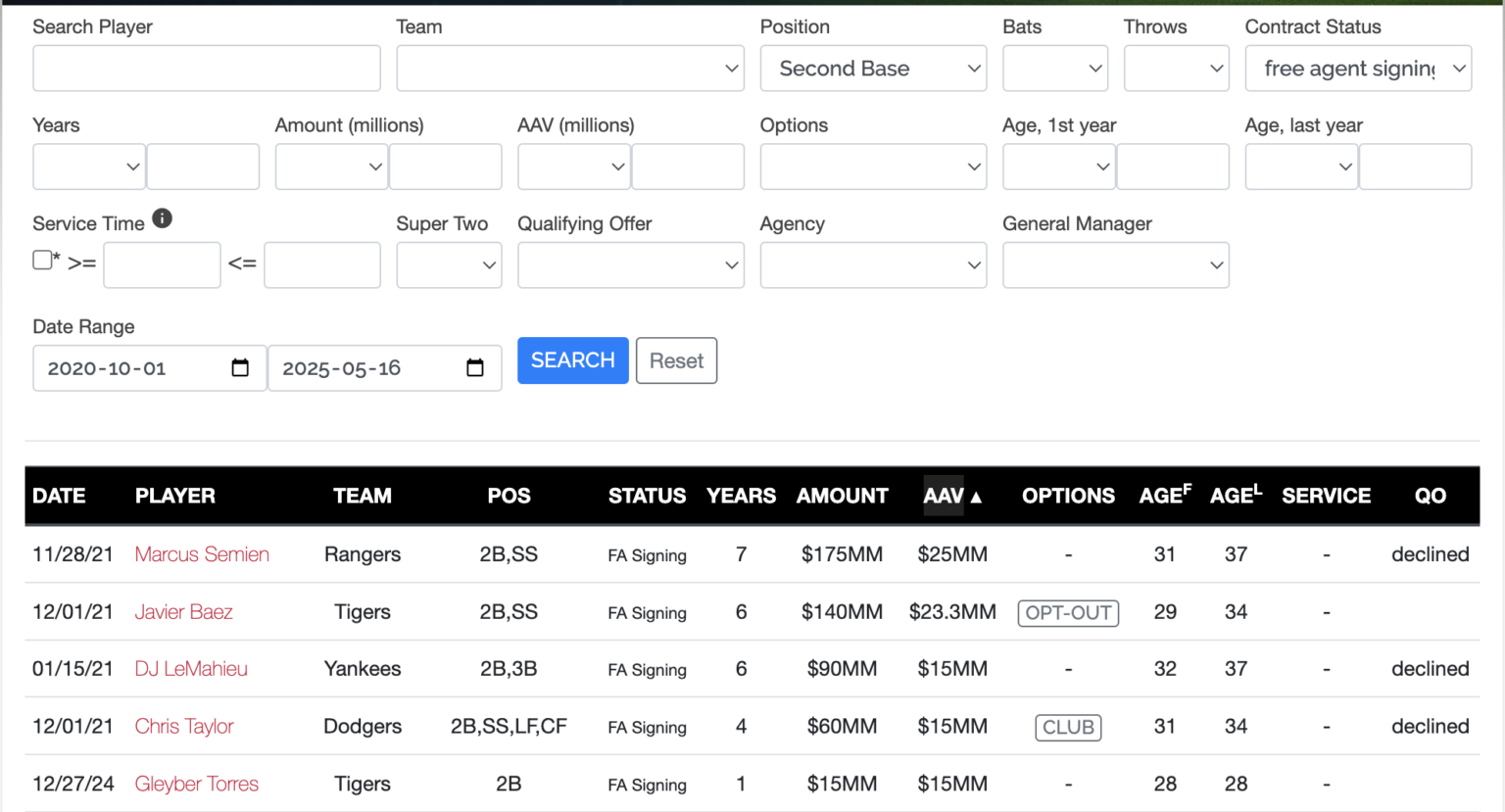
Task: Sort the table by DATE header
Action: click(59, 496)
